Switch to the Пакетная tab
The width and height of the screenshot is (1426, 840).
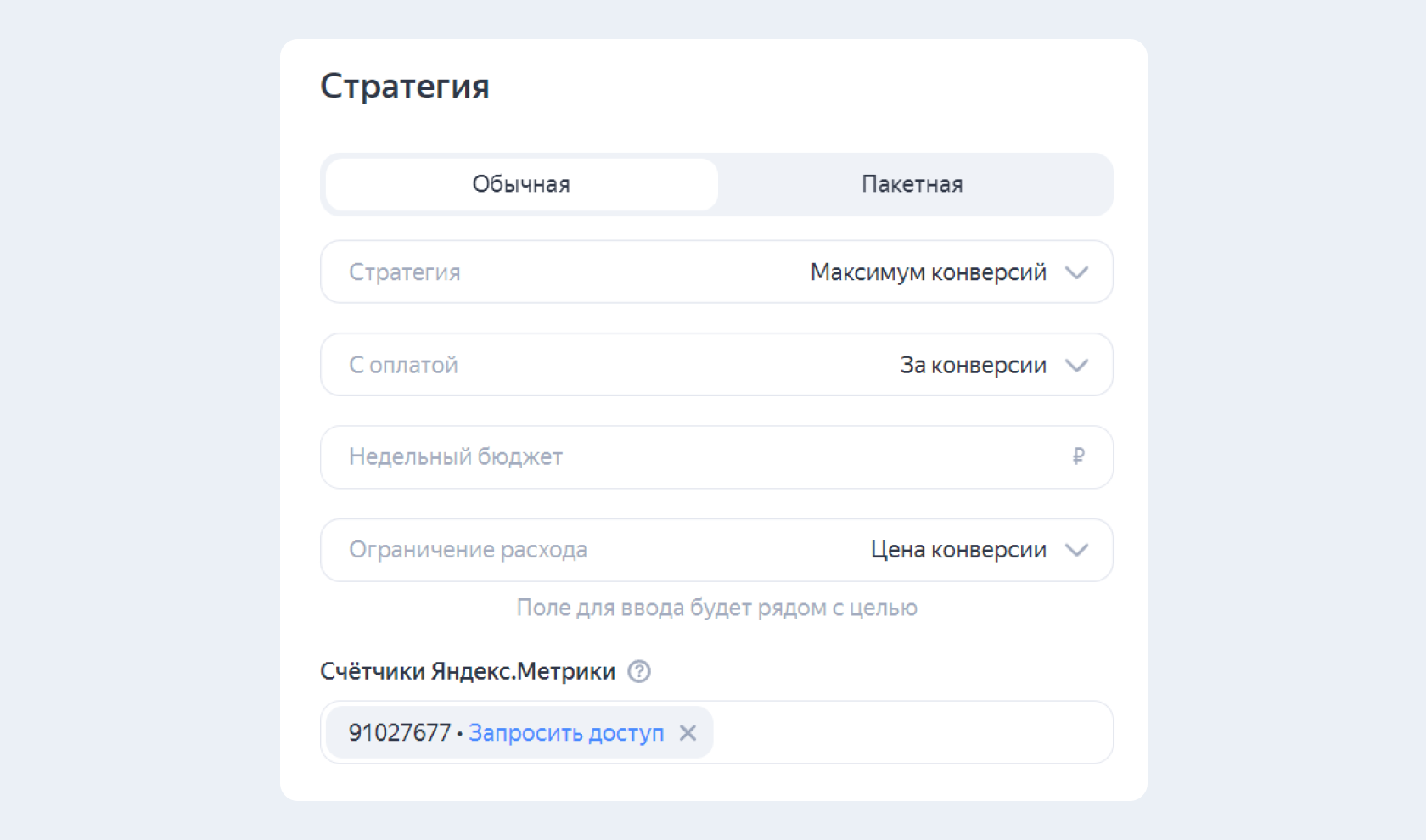coord(912,184)
